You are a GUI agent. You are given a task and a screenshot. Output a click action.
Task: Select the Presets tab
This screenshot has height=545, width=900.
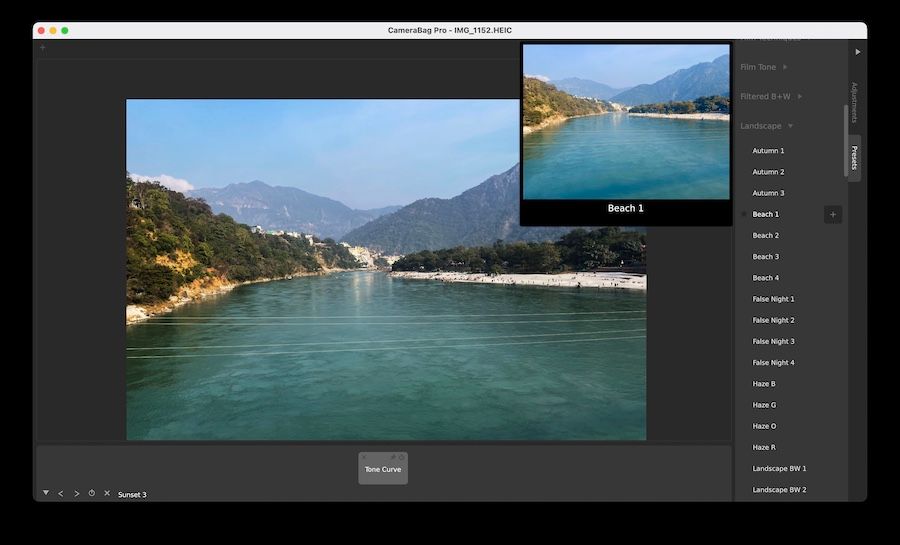coord(854,158)
